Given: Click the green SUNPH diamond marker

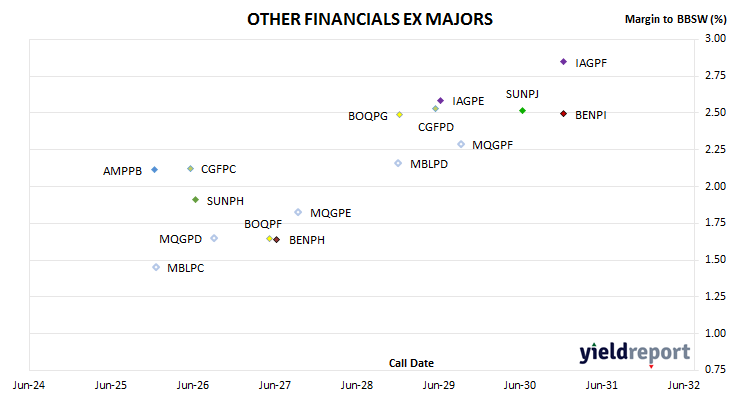Looking at the screenshot, I should (196, 200).
